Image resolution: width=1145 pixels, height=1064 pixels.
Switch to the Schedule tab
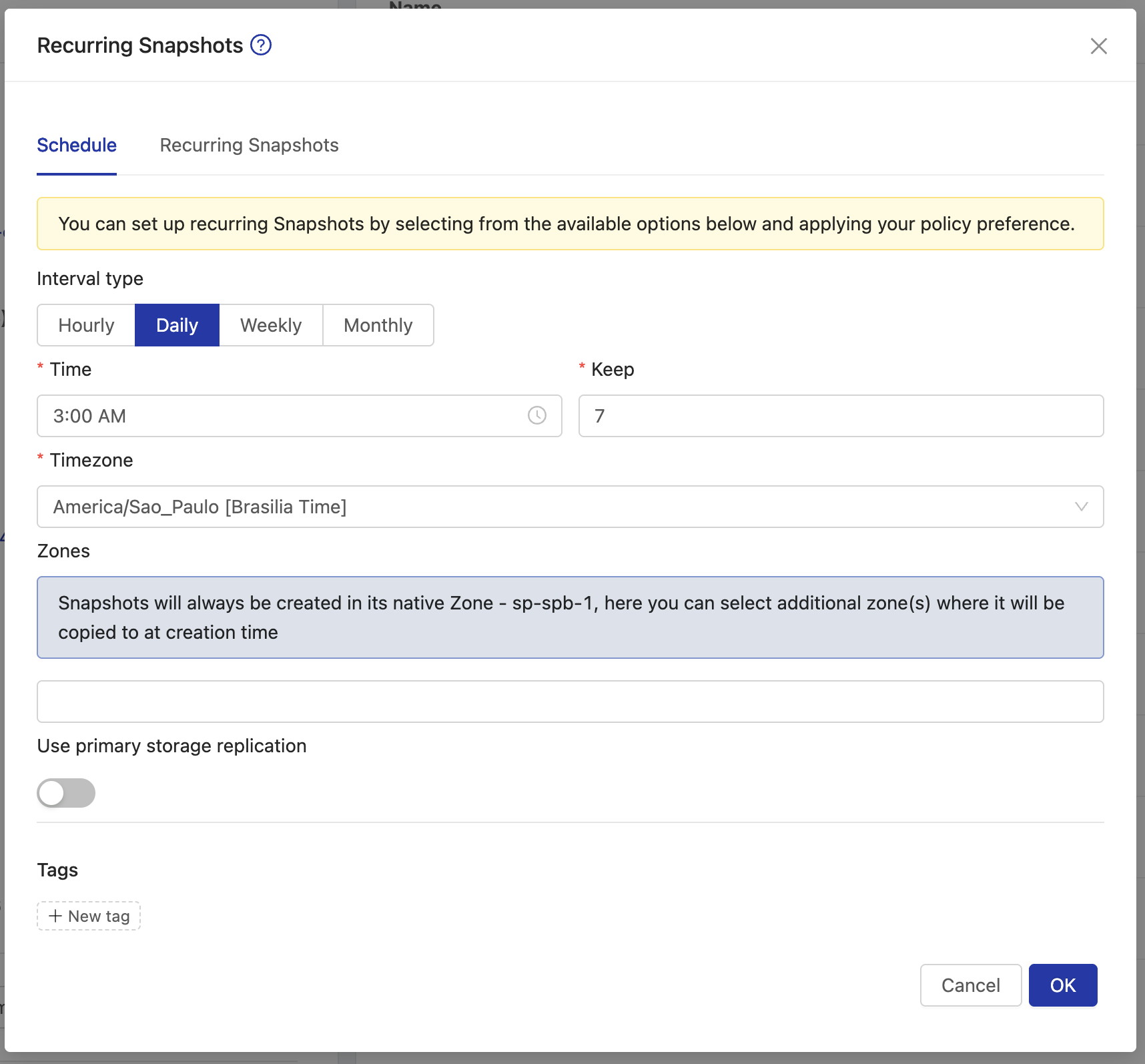click(77, 145)
